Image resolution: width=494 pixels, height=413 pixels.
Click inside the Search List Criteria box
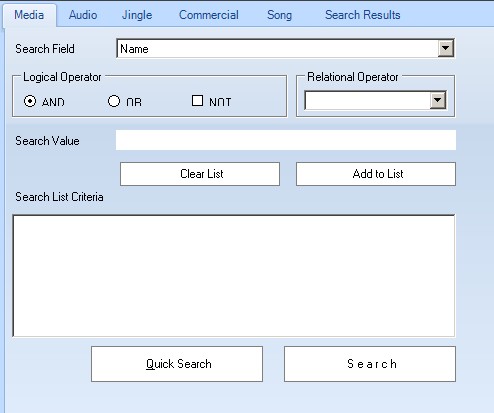tap(234, 276)
